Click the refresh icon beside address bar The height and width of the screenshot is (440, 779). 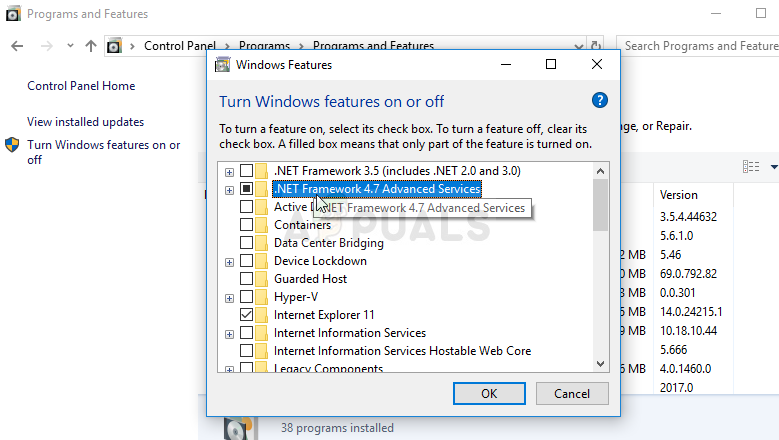tap(596, 46)
